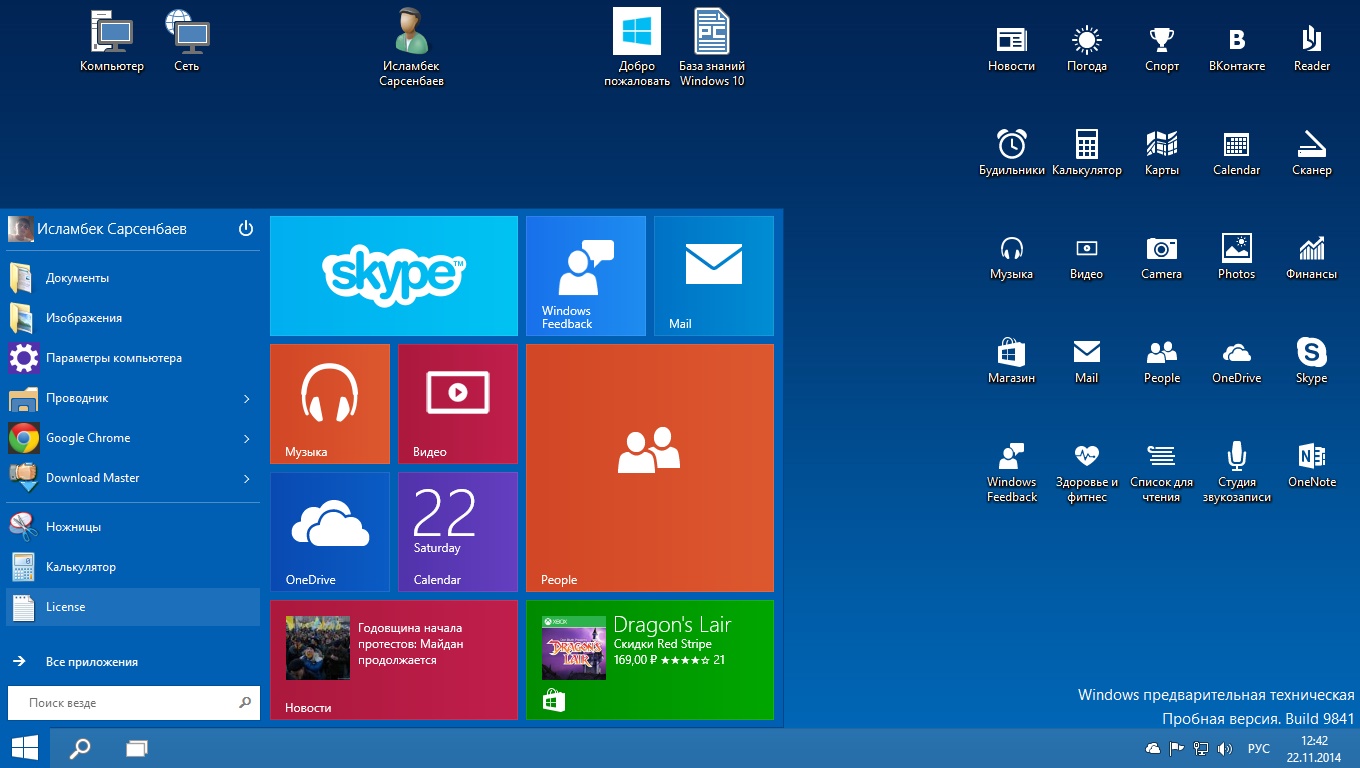This screenshot has width=1360, height=768.
Task: Select Параметры компьютера in Start menu
Action: pos(113,358)
